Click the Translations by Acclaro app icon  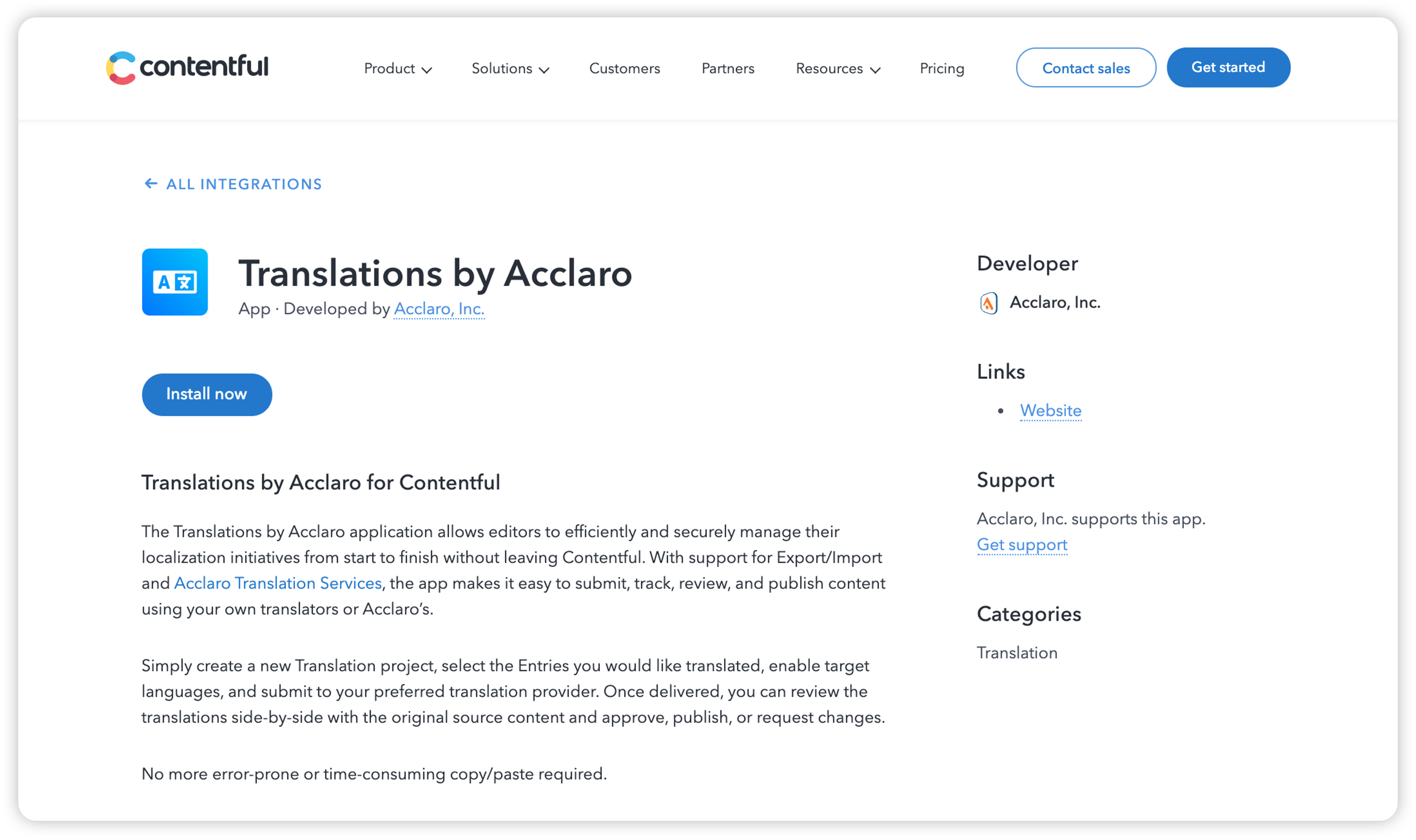point(175,282)
